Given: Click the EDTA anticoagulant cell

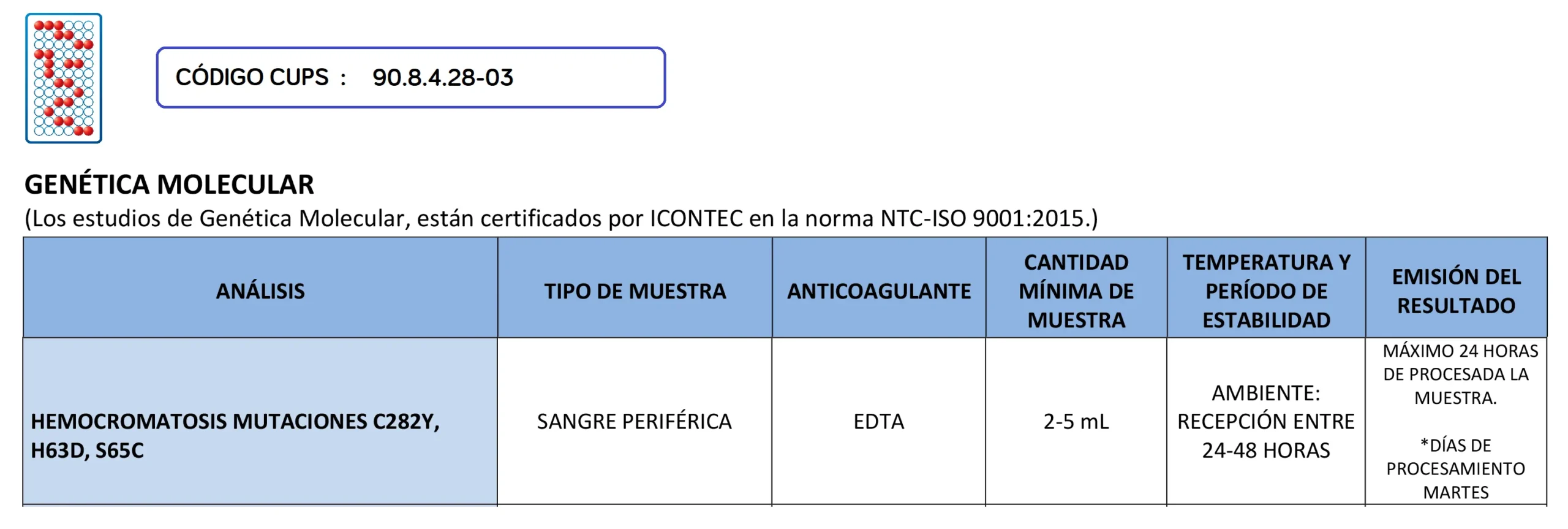Looking at the screenshot, I should (x=879, y=422).
